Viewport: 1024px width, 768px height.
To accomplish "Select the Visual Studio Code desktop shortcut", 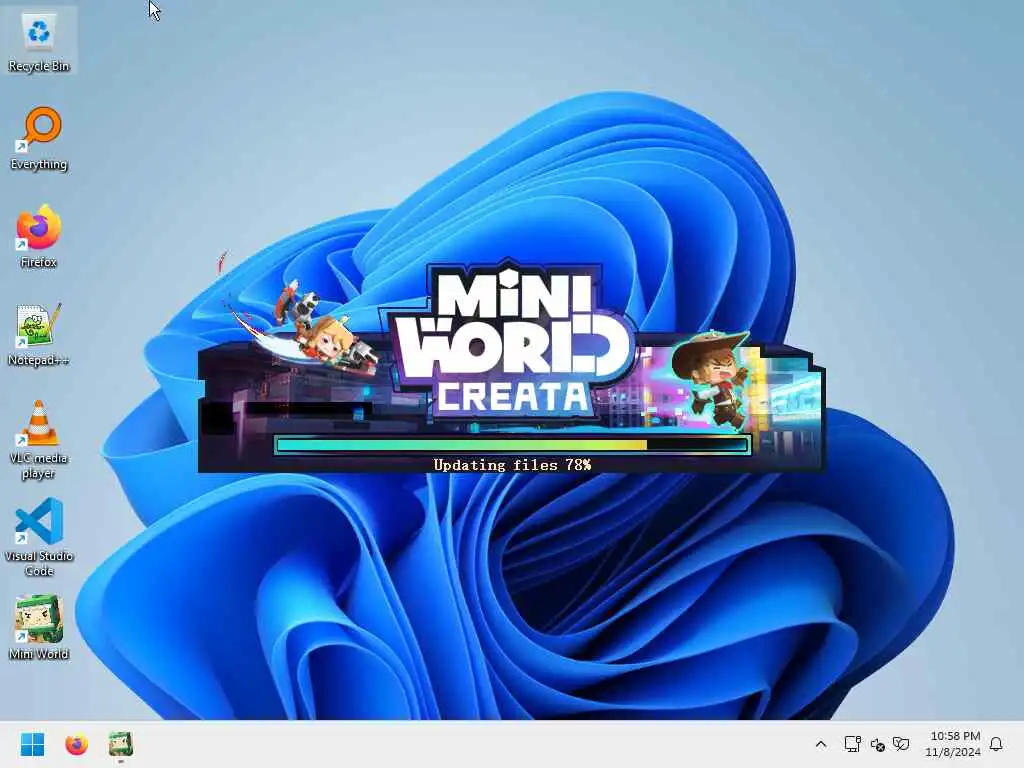I will point(39,537).
